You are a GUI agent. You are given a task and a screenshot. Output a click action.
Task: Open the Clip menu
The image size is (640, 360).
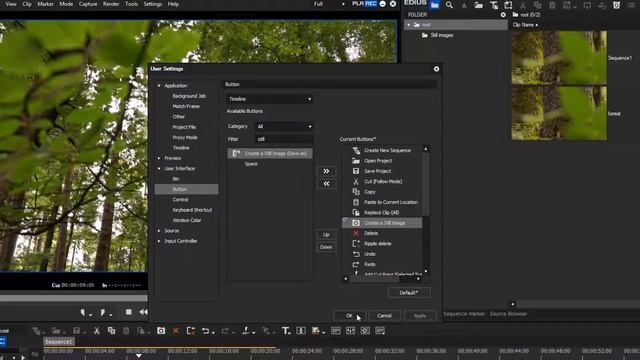[27, 4]
